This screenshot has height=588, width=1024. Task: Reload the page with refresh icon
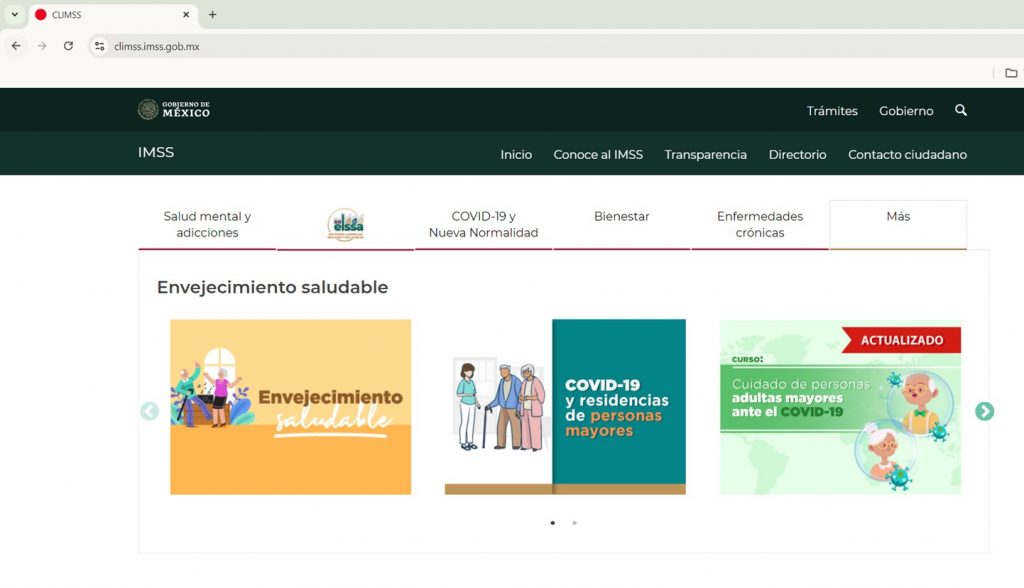(68, 46)
